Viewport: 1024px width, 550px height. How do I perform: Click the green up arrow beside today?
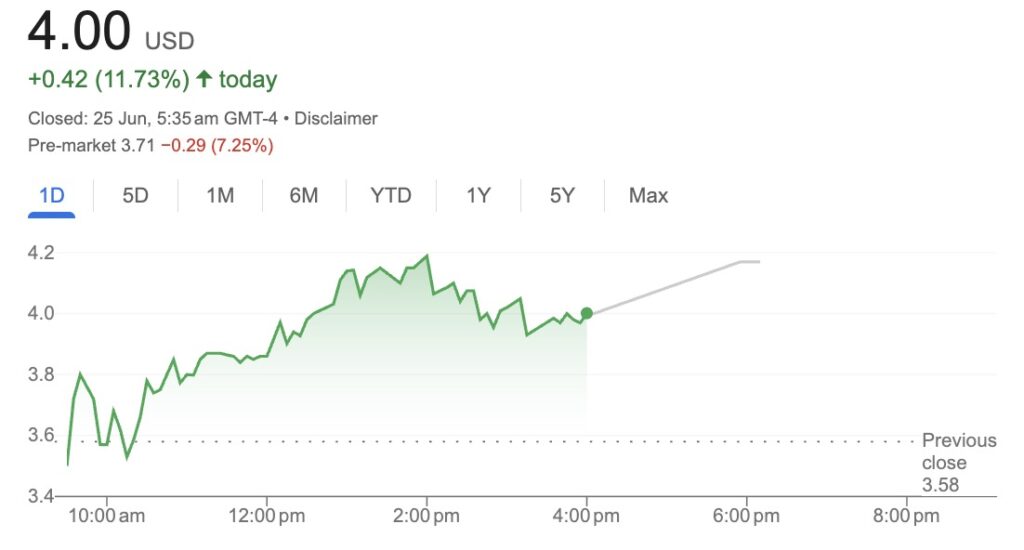[x=204, y=79]
